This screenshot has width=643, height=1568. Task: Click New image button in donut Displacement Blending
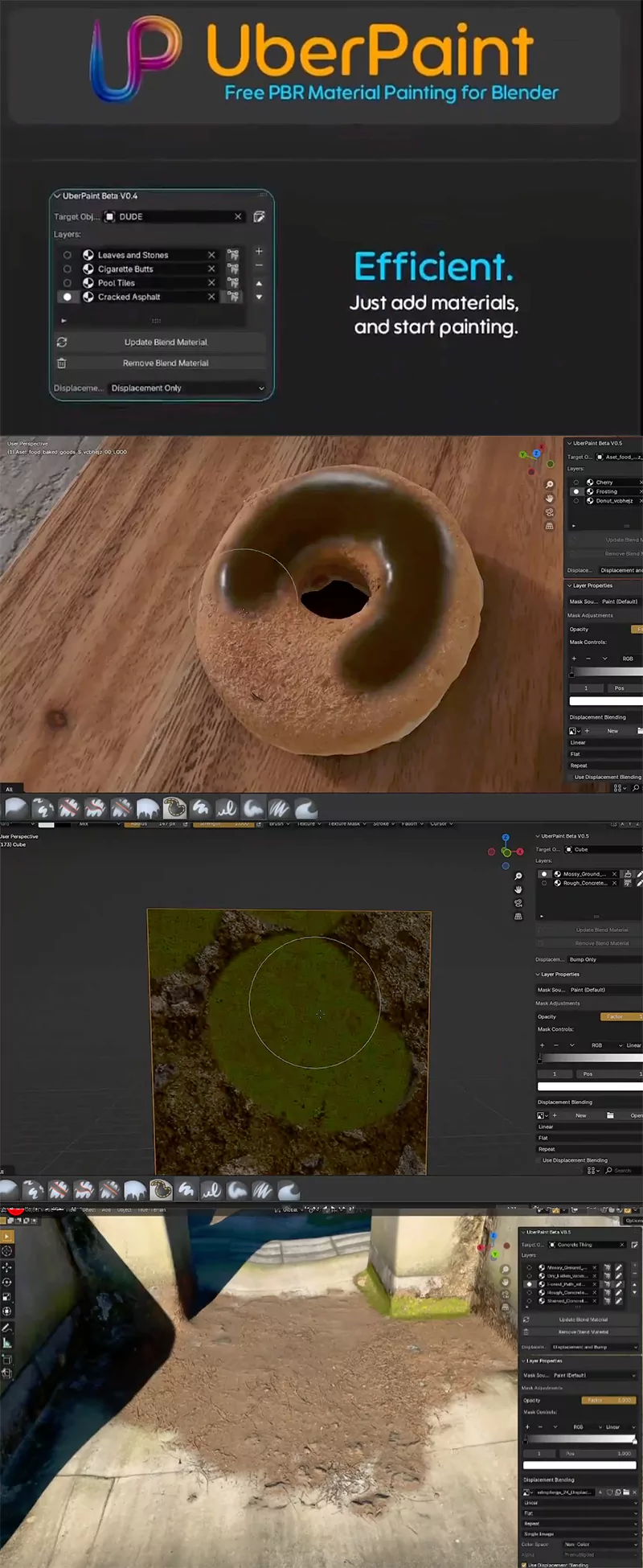[612, 731]
